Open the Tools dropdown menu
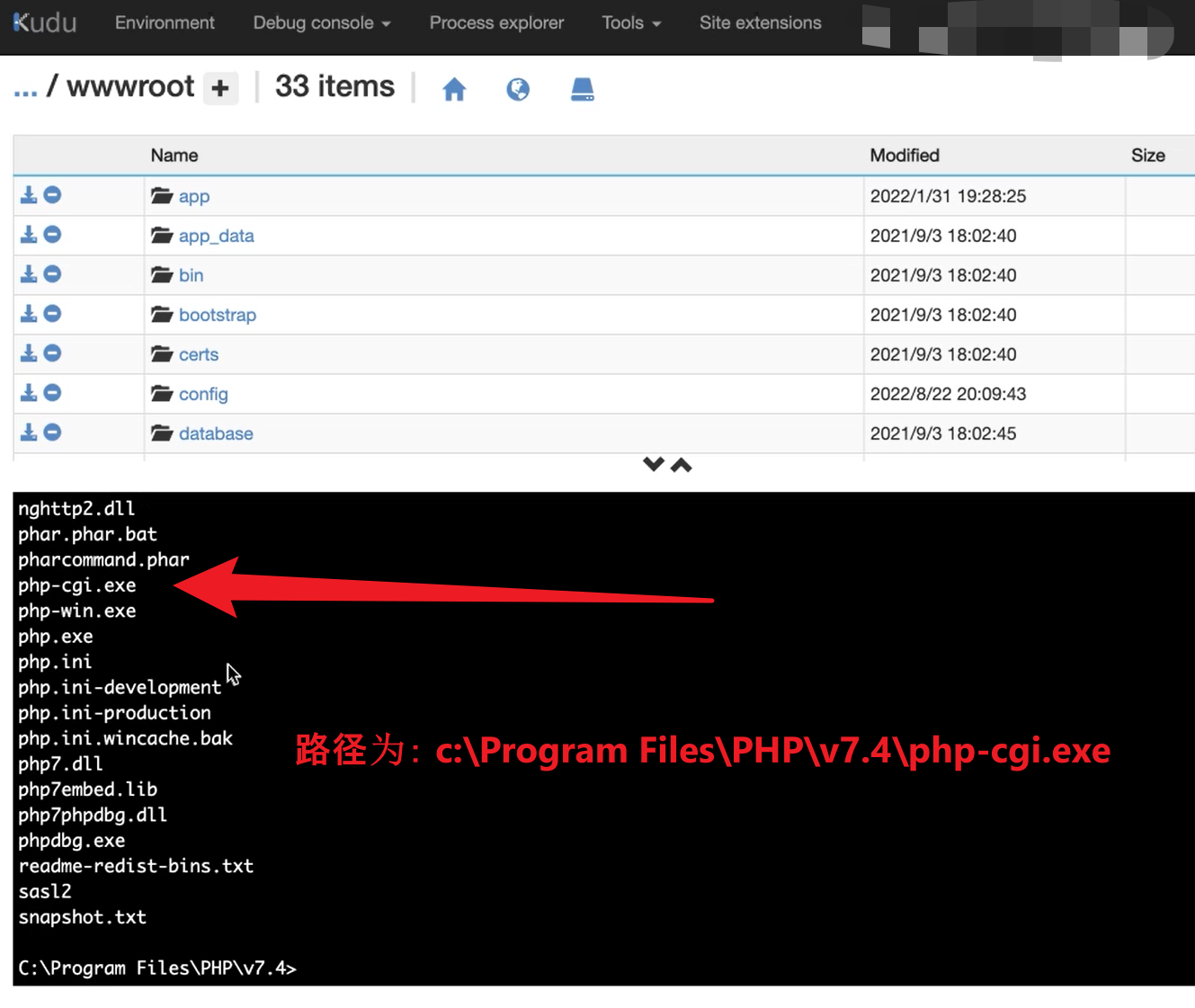 pos(631,23)
